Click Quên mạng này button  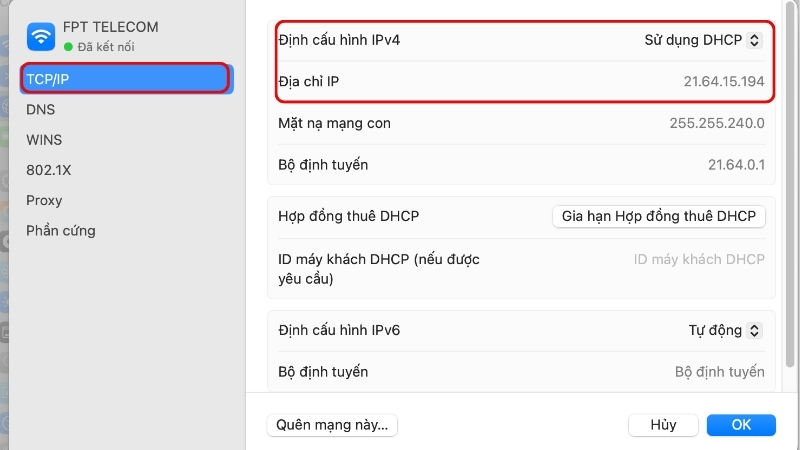coord(332,425)
